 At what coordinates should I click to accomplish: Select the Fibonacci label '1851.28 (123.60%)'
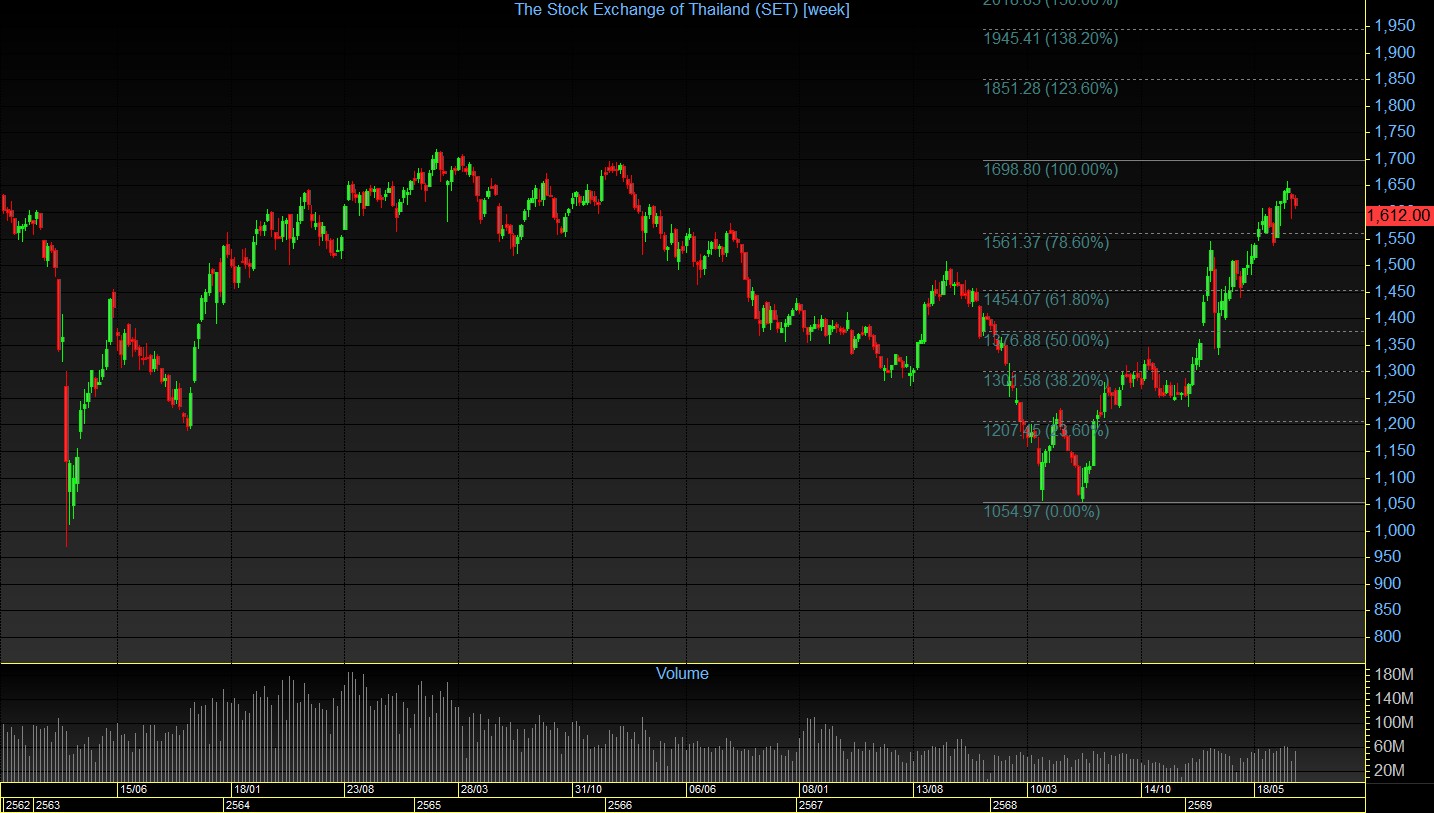1050,88
